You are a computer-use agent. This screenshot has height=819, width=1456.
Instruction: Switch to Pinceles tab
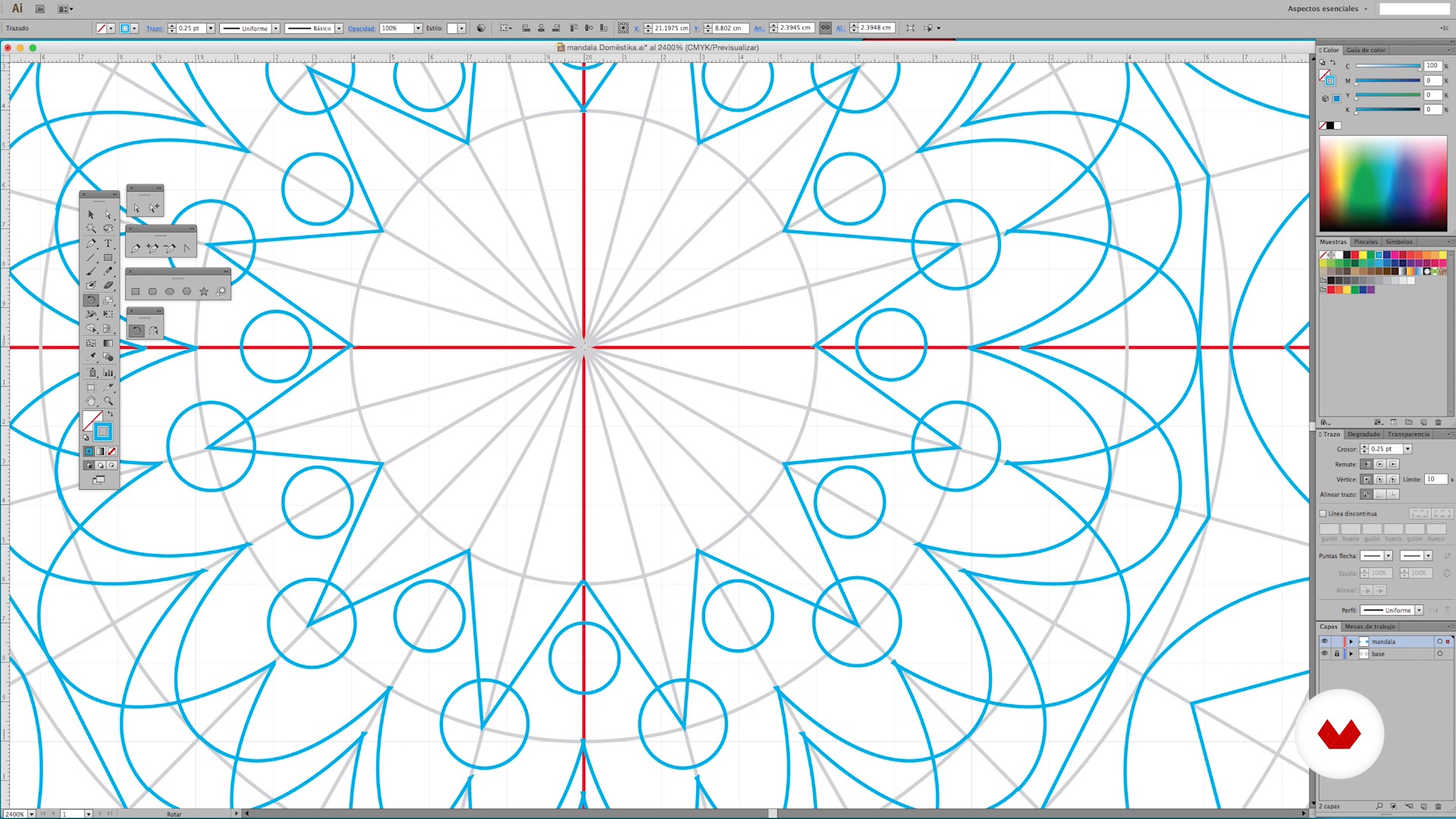[1366, 242]
